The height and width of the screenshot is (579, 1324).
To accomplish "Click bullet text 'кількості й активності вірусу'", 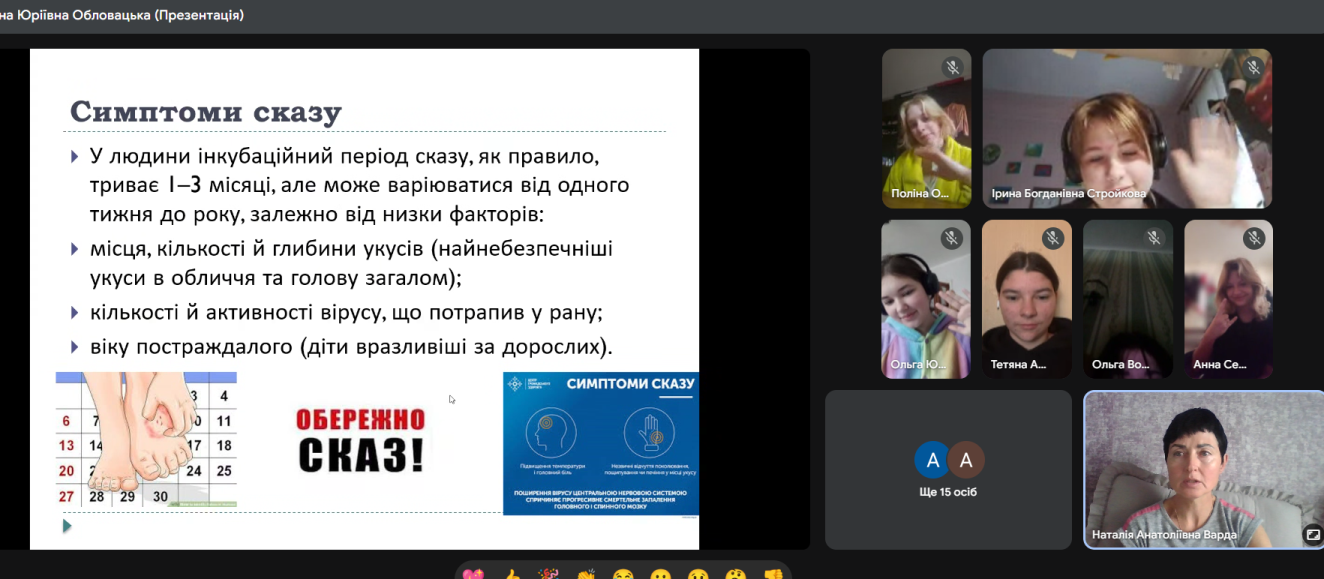I will click(x=236, y=312).
